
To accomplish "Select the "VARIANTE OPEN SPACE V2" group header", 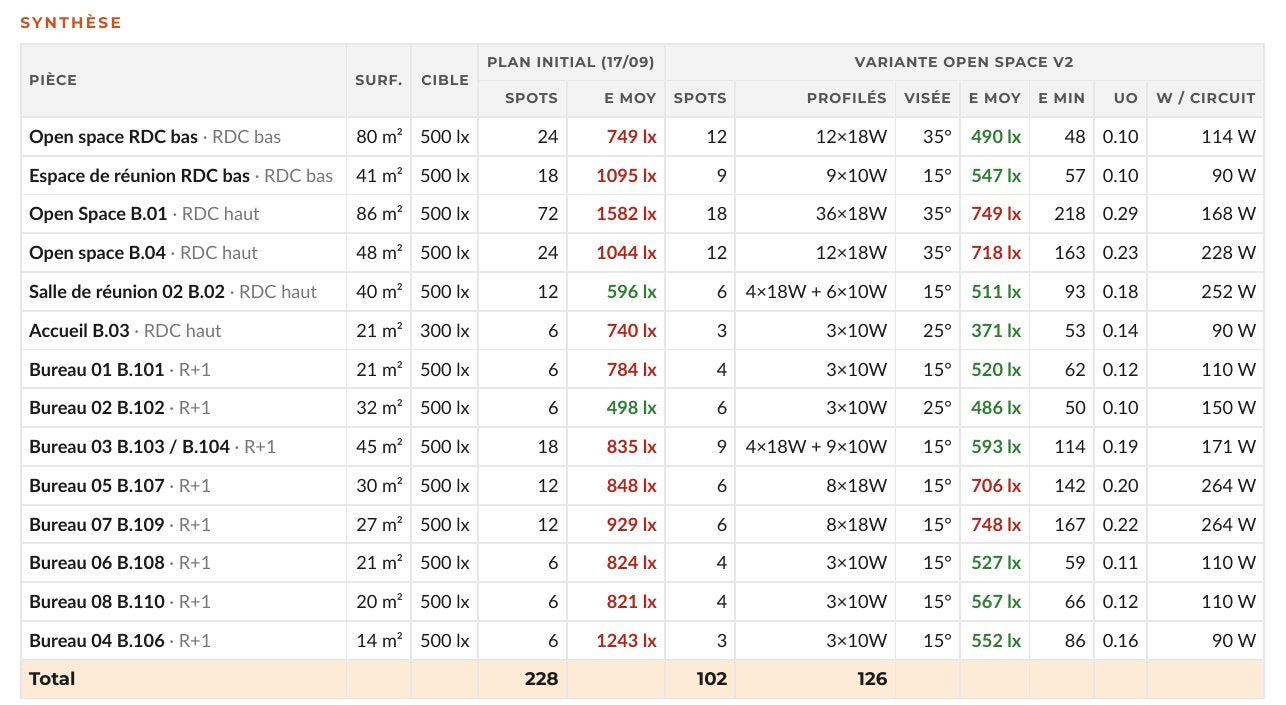I will [x=964, y=62].
